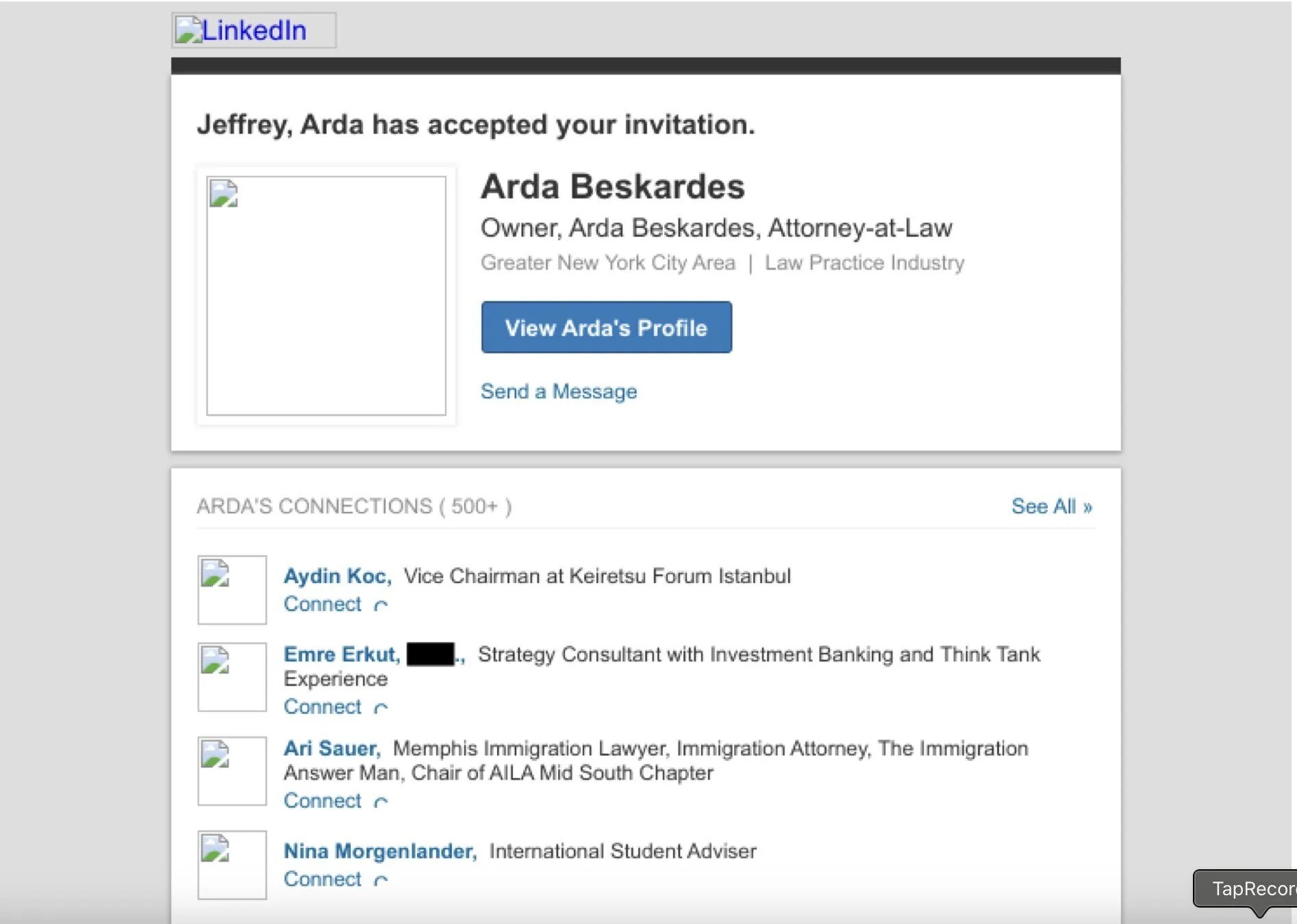Click the arrow icon beside Emre Erkut's Connect
The image size is (1297, 924).
click(381, 708)
